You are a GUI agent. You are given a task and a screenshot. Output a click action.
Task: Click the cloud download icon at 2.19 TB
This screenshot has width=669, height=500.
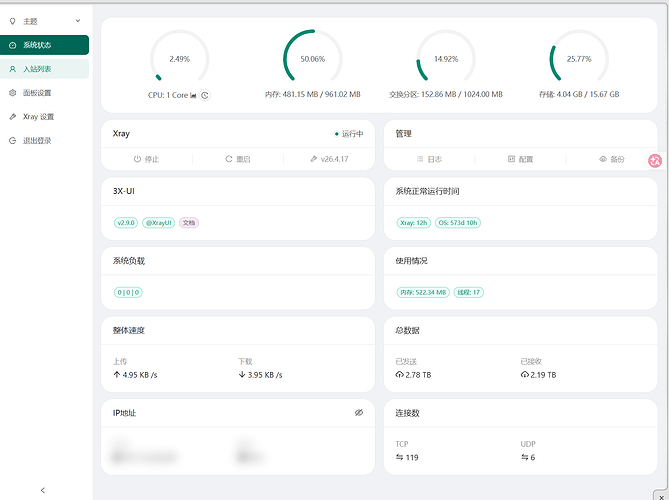525,375
